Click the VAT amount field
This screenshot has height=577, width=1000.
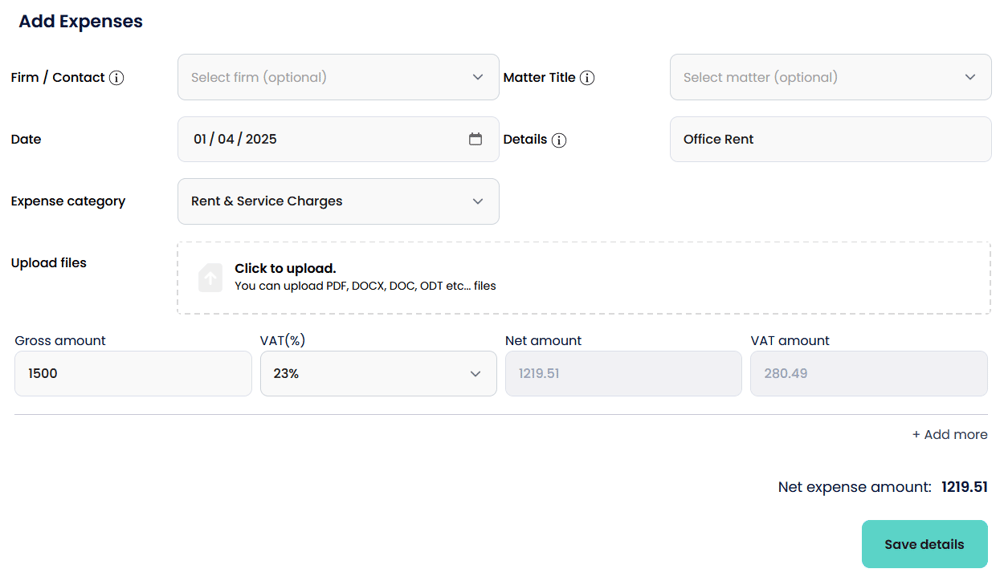868,373
